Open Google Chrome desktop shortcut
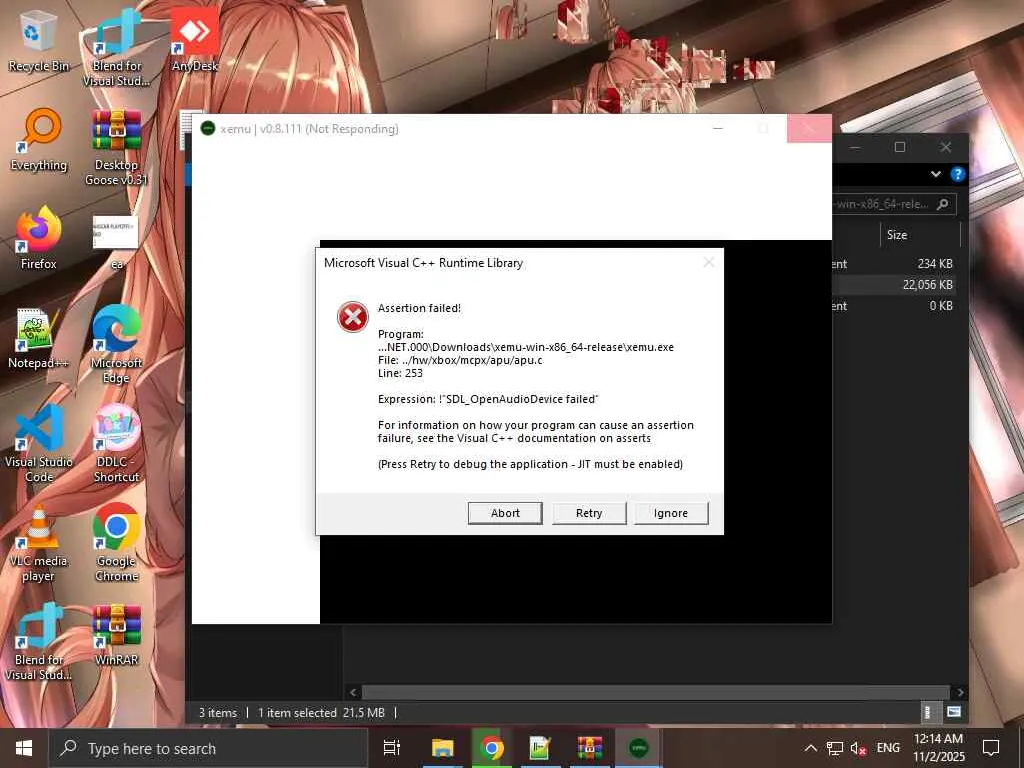This screenshot has height=768, width=1024. point(116,543)
